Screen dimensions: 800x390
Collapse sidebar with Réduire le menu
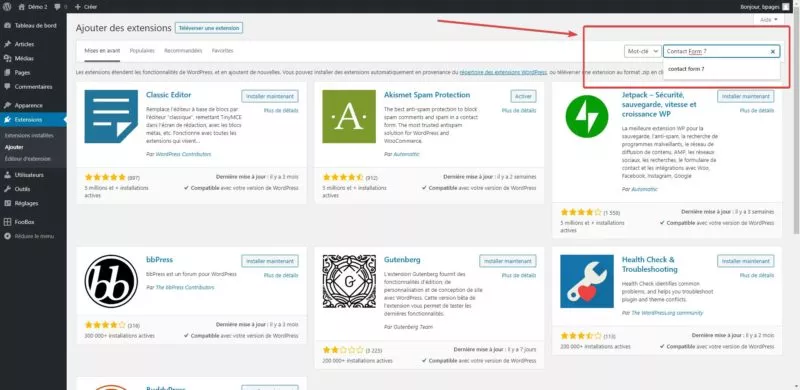pos(30,236)
